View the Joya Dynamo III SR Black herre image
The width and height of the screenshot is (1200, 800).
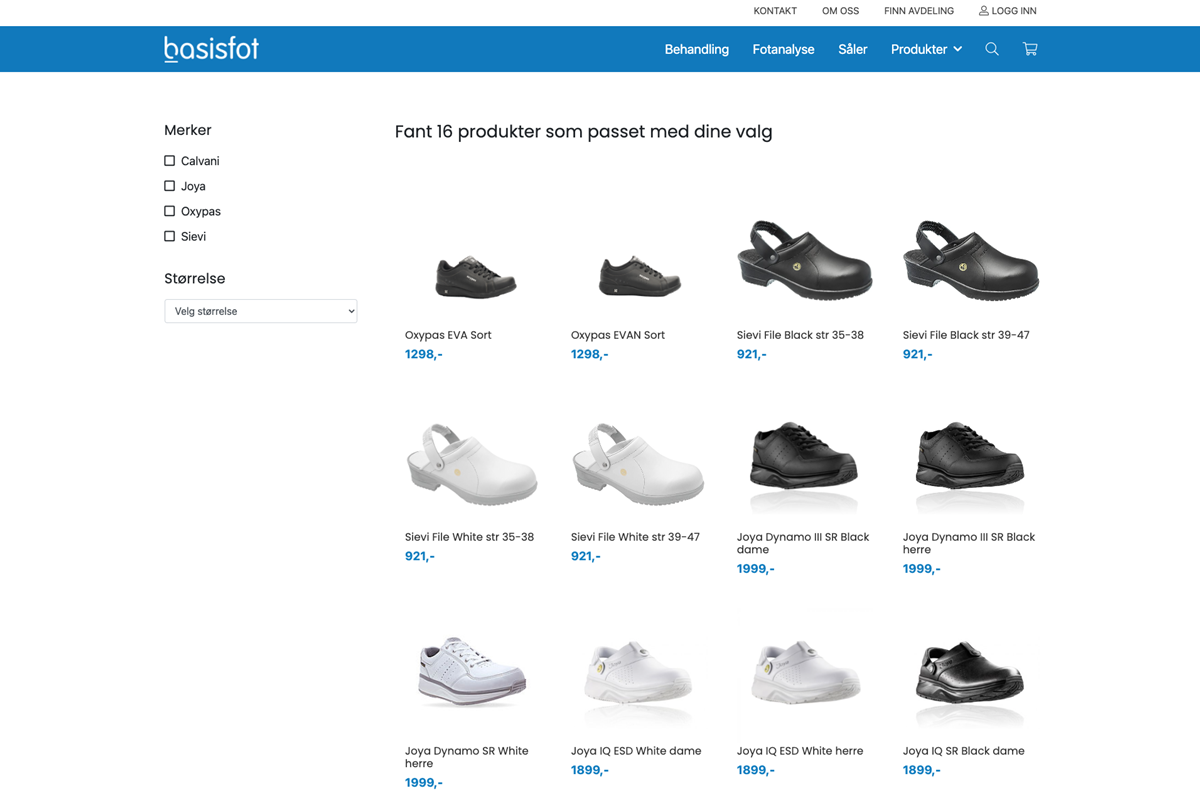click(x=970, y=466)
